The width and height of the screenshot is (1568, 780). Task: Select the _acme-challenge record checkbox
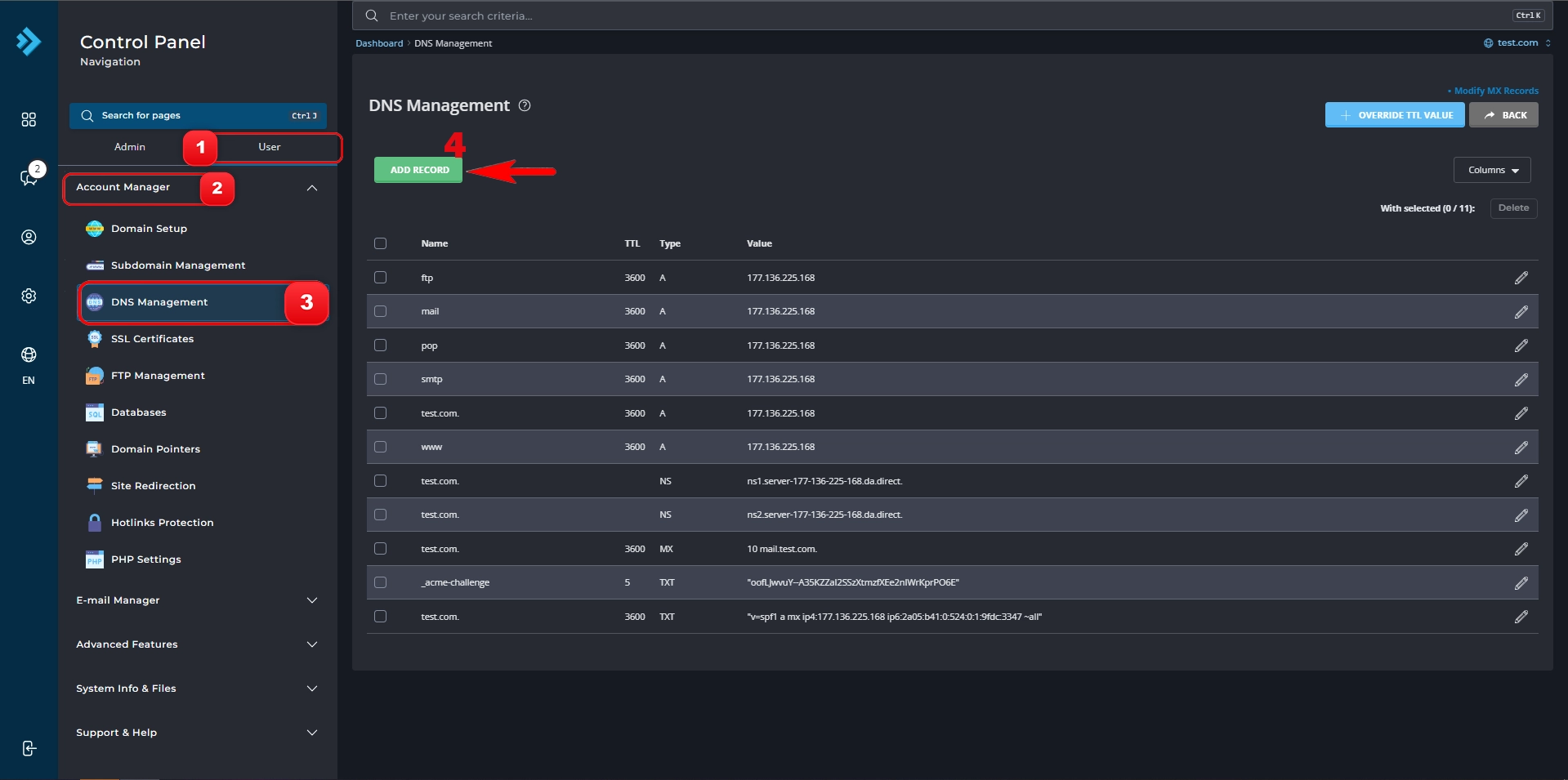[x=380, y=582]
